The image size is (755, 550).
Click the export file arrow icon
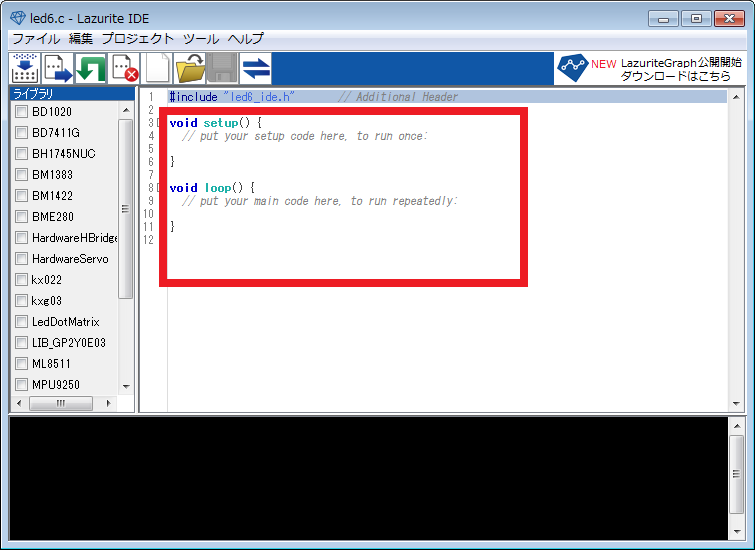[58, 68]
